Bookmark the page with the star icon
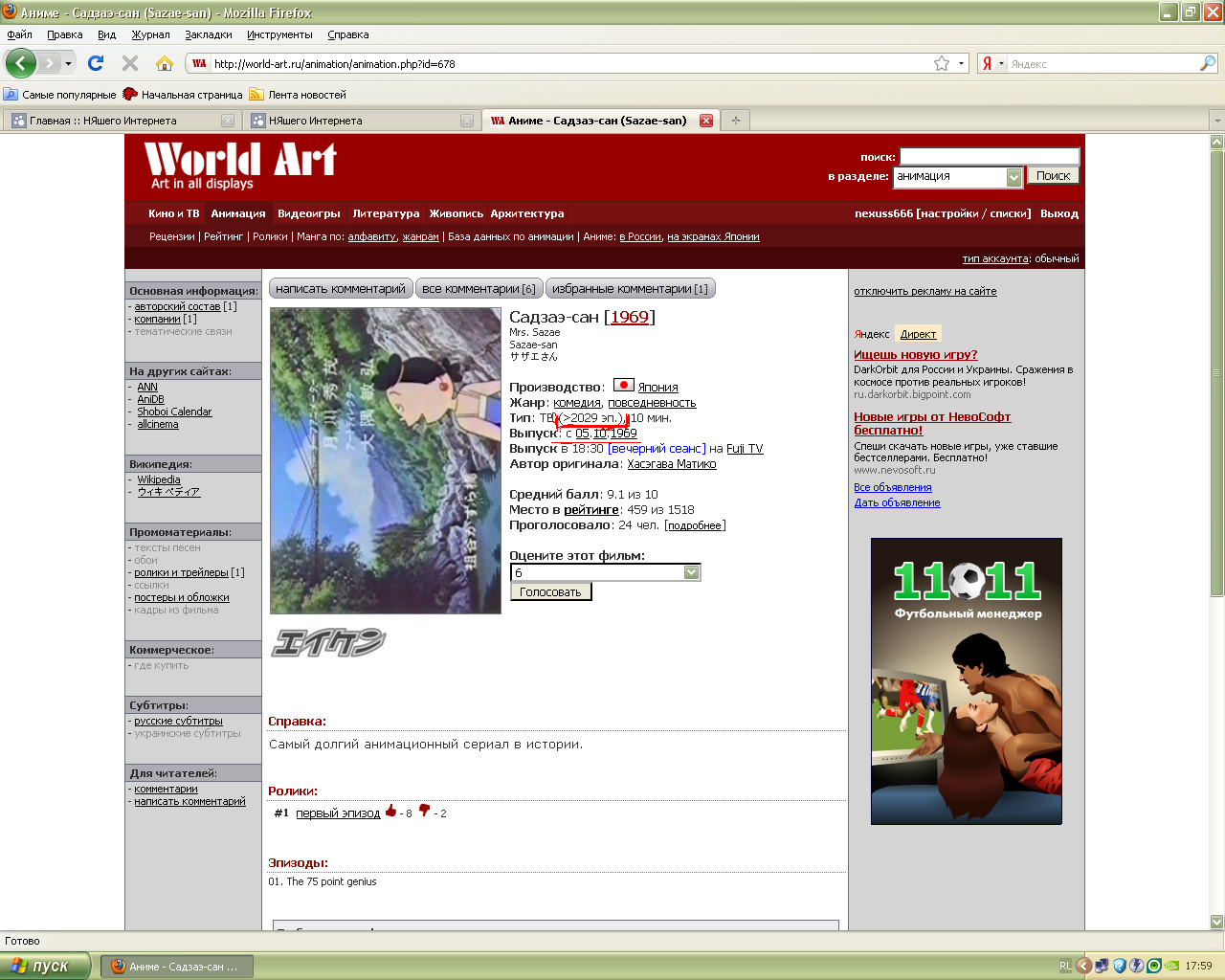 [942, 63]
